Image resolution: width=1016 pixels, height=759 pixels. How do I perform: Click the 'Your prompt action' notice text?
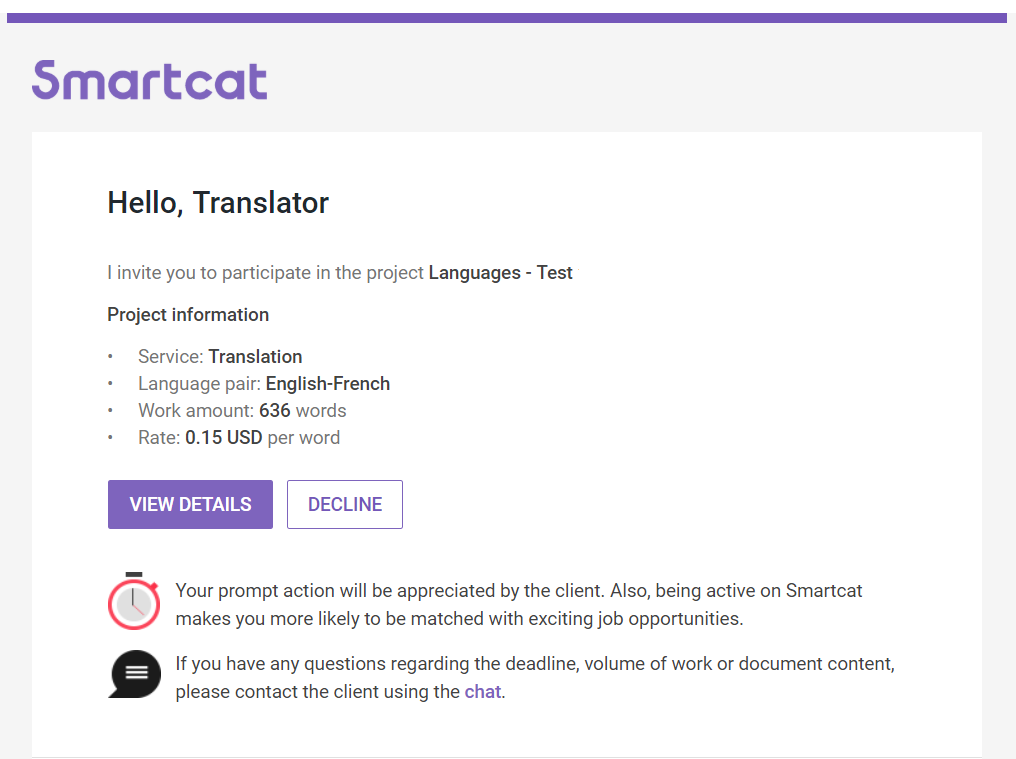518,605
